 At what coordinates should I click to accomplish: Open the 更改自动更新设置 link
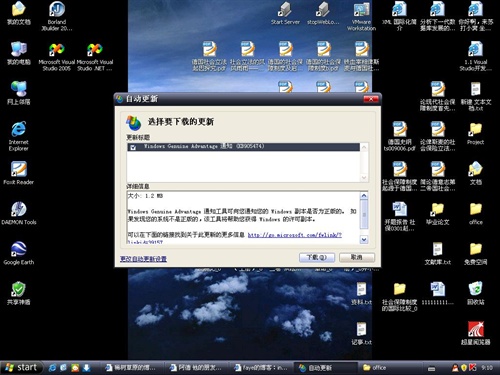(143, 259)
